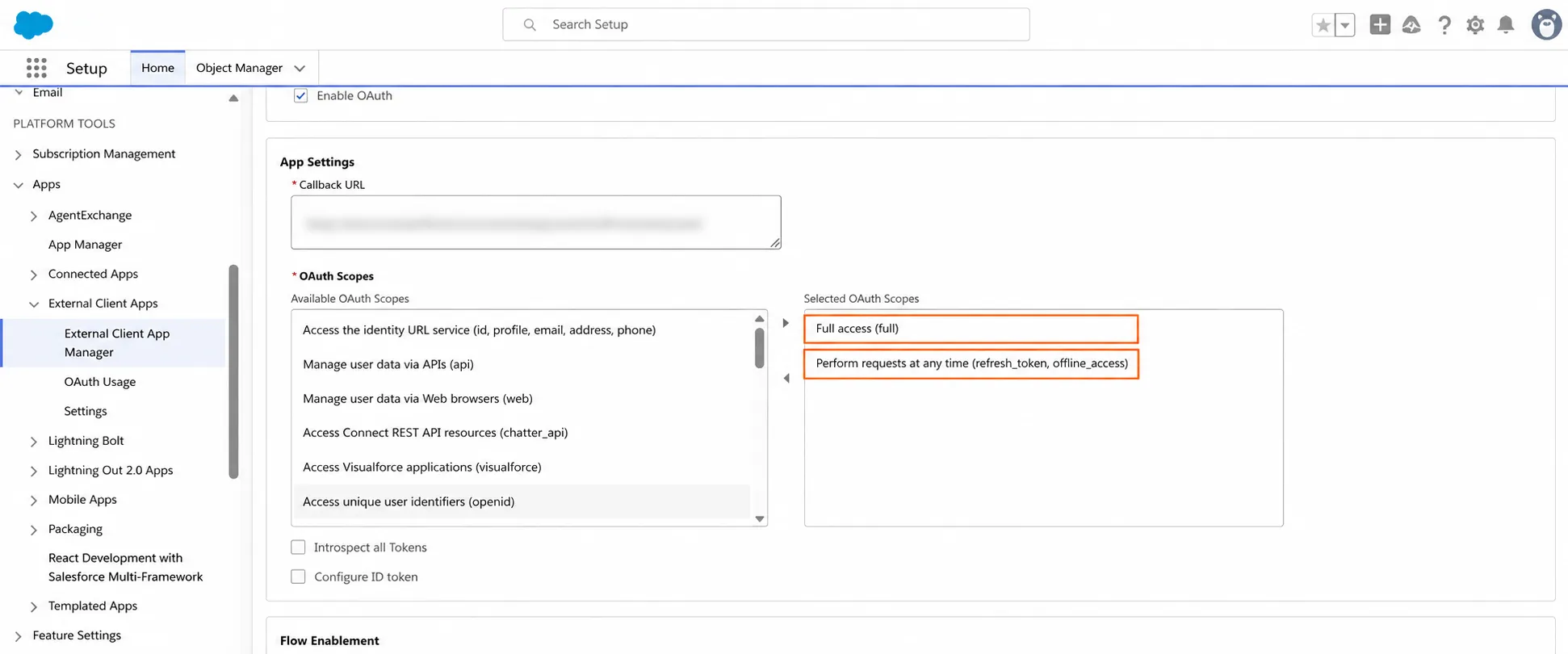The image size is (1568, 654).
Task: Collapse the Email sidebar section
Action: (x=19, y=93)
